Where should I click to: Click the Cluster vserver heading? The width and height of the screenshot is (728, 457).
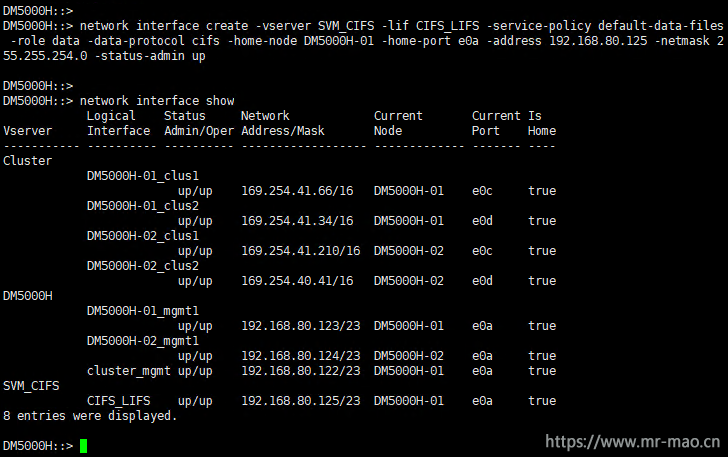[27, 161]
